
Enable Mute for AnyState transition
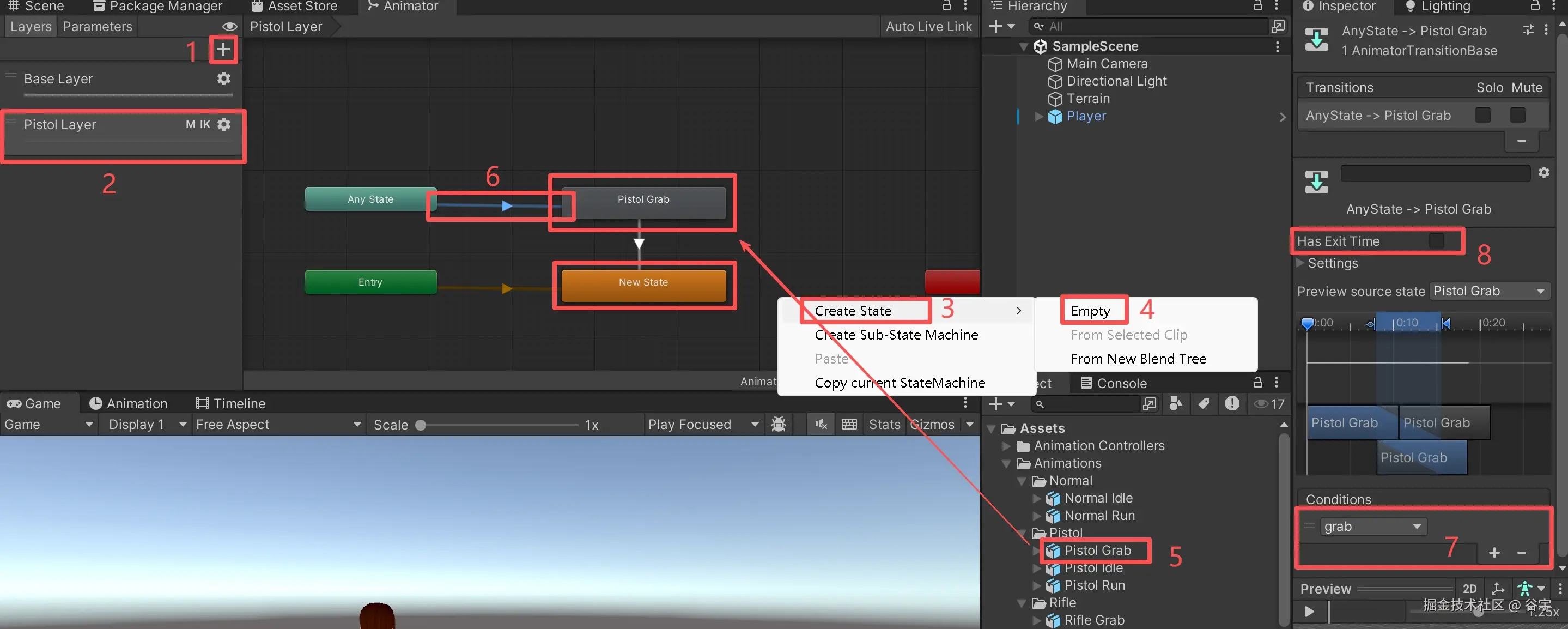[x=1517, y=115]
